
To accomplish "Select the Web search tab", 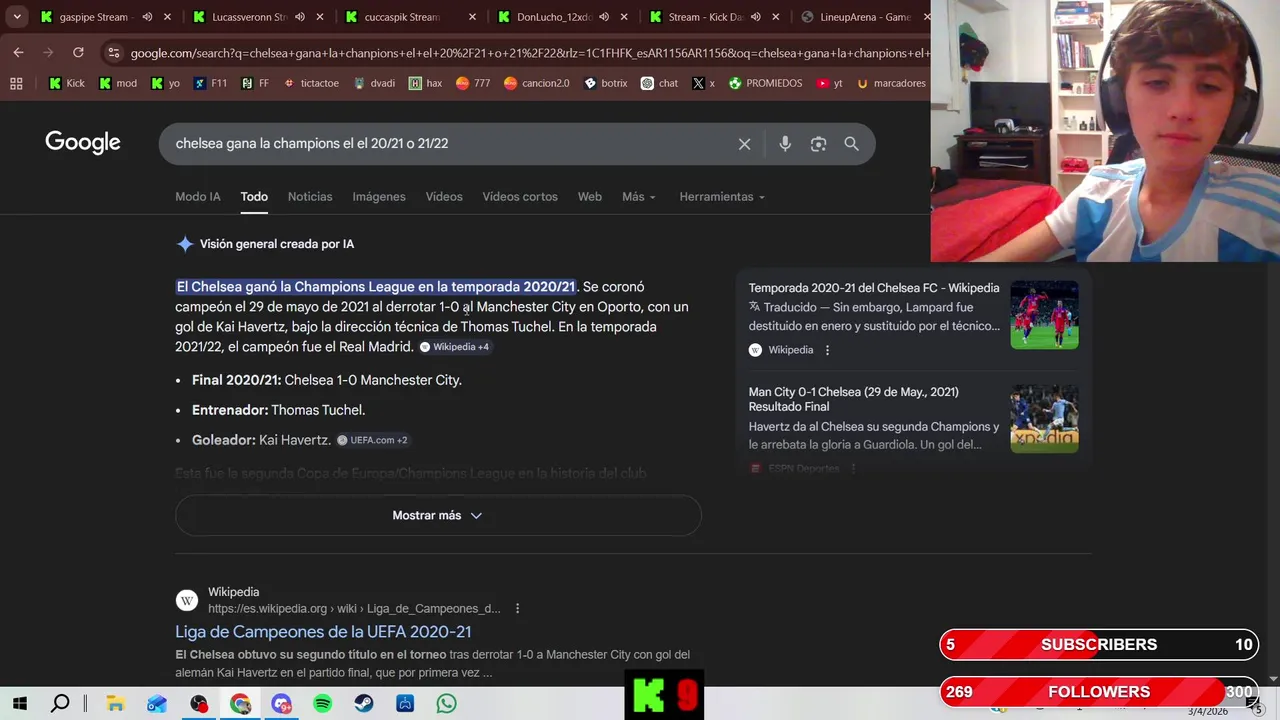I will (x=589, y=197).
